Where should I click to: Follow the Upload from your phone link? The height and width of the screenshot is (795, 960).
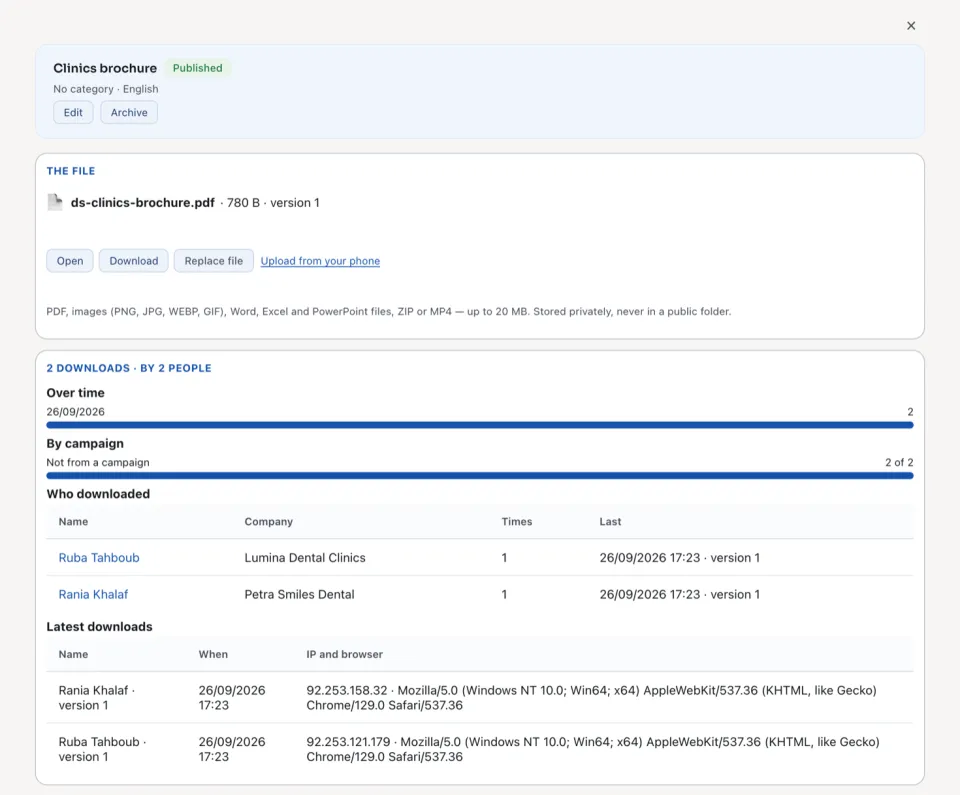[320, 261]
